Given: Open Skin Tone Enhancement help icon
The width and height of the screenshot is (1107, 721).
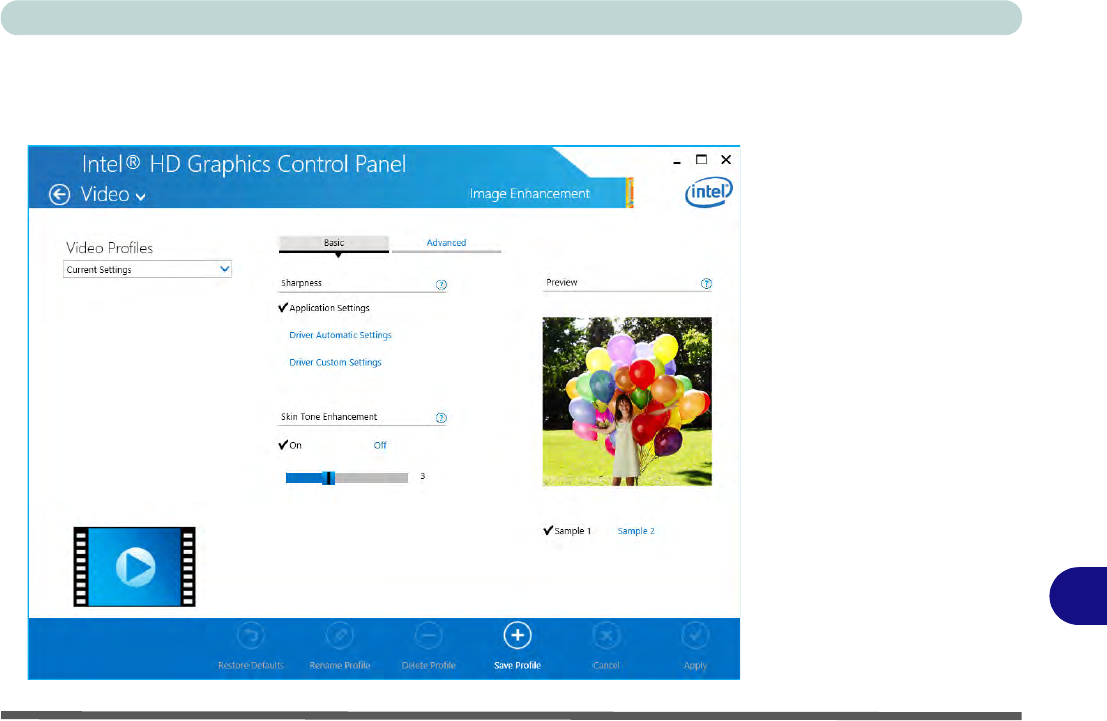Looking at the screenshot, I should 441,417.
